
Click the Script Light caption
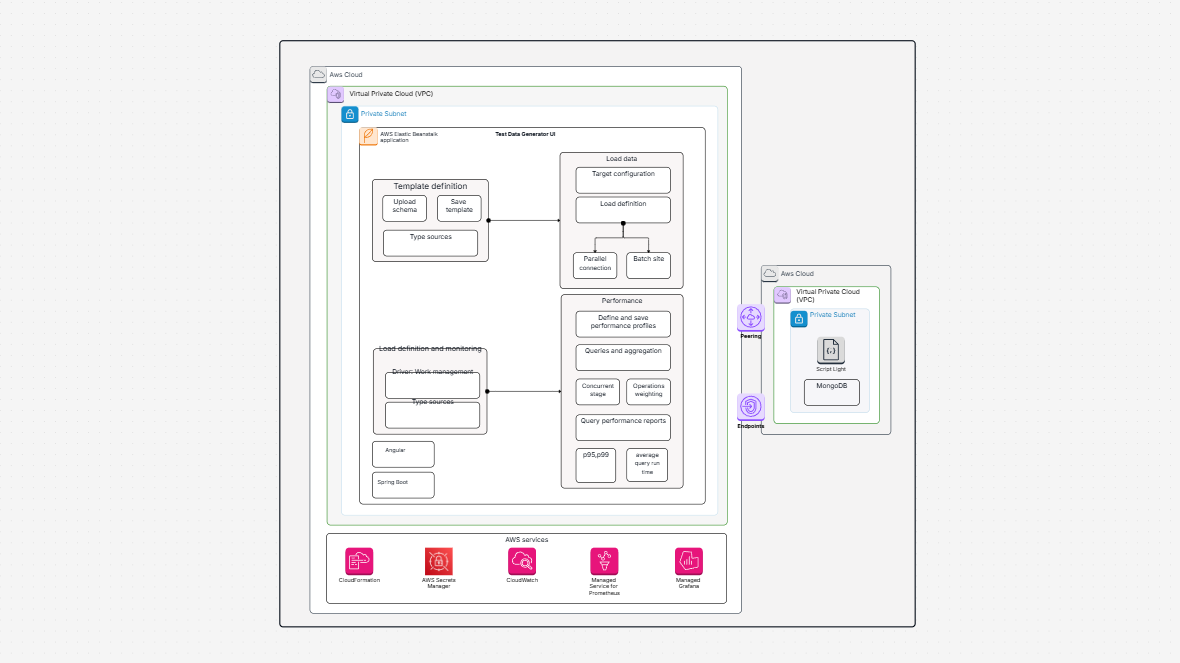(831, 370)
